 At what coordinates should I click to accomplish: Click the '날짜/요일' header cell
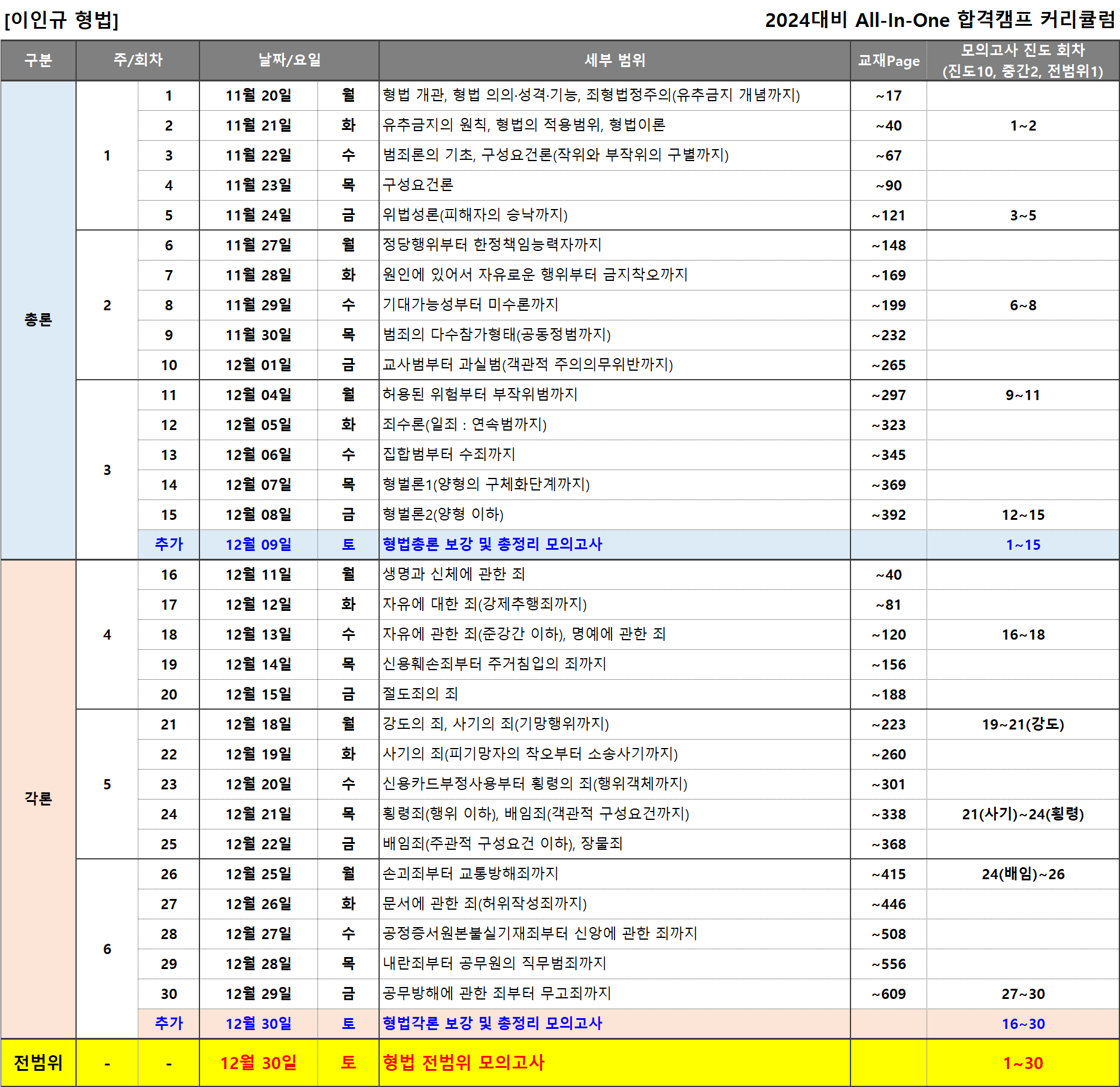[289, 60]
